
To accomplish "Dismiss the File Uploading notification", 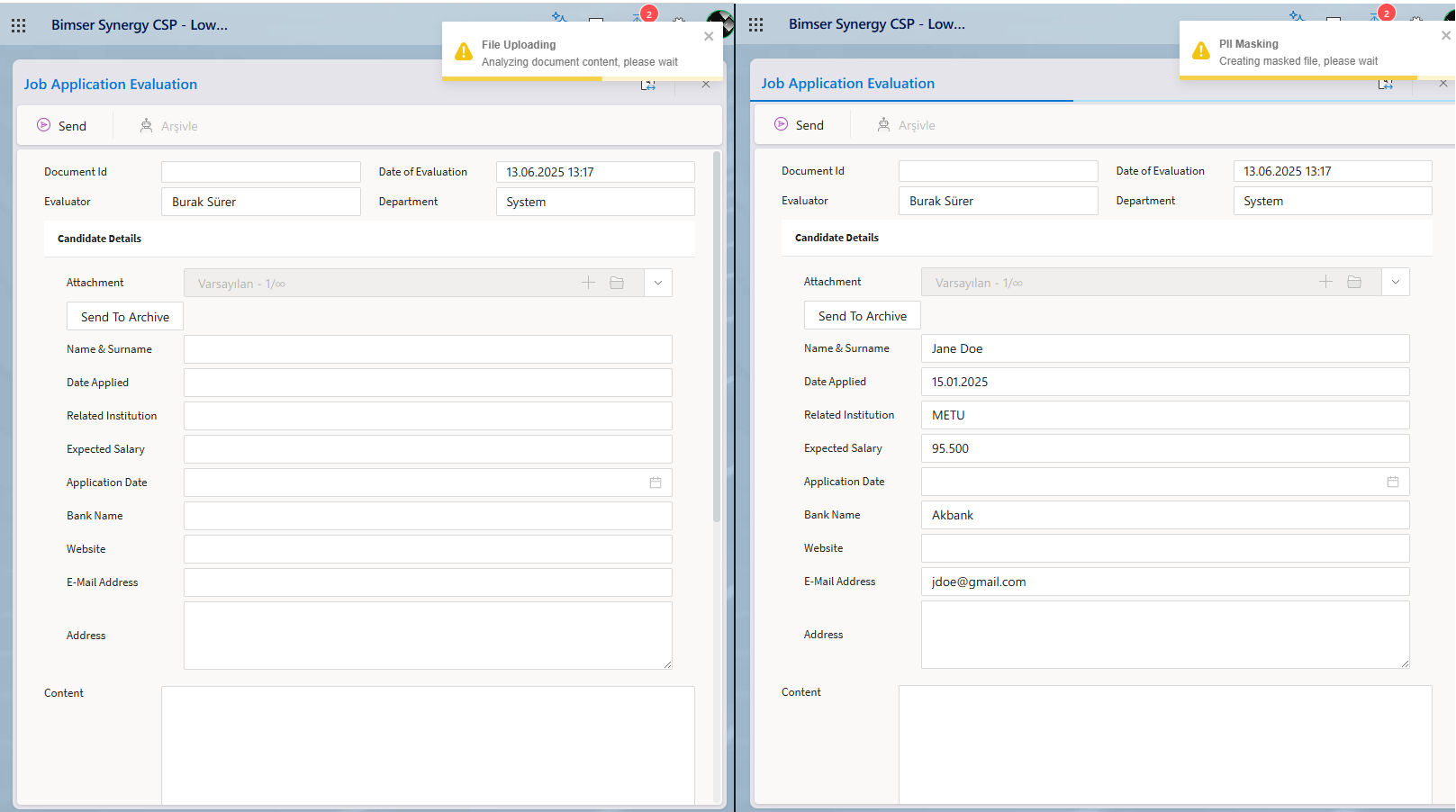I will [709, 36].
